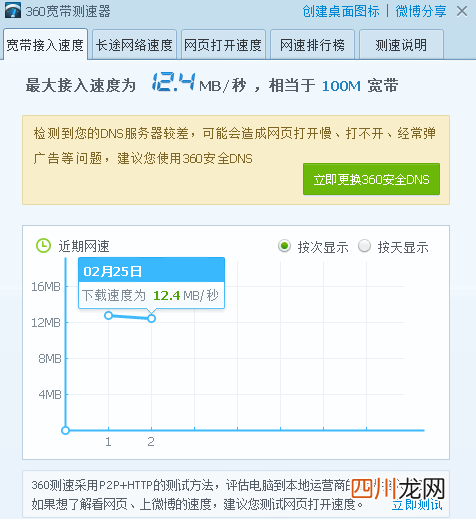This screenshot has width=476, height=519.
Task: Click the 立即测试 link at bottom
Action: pyautogui.click(x=417, y=505)
